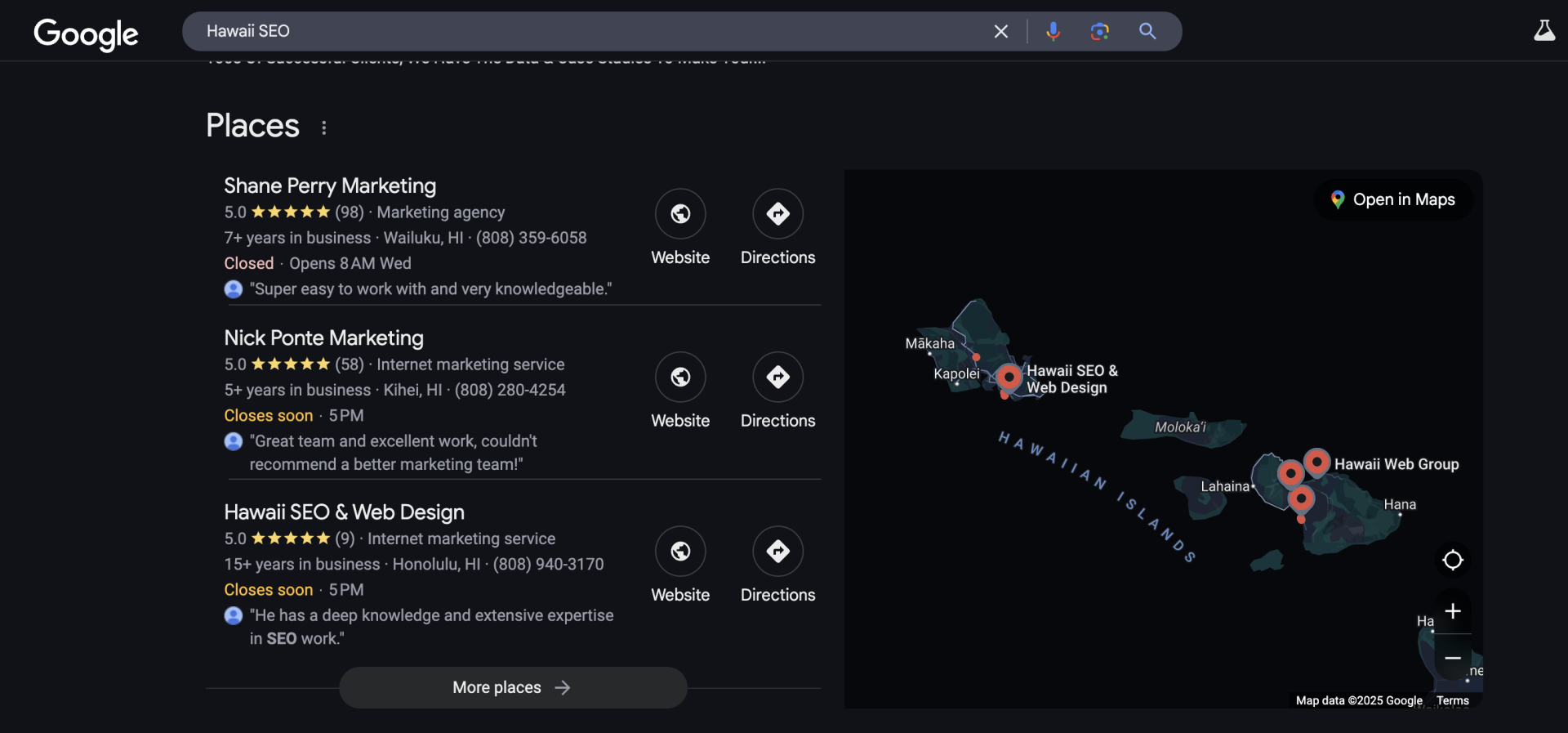Get directions to Nick Ponte Marketing
Viewport: 1568px width, 733px height.
click(777, 377)
